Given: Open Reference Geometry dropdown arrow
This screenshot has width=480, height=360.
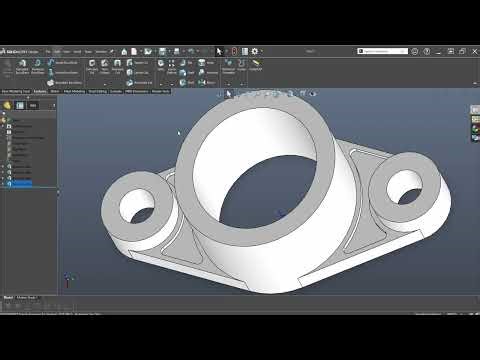Looking at the screenshot, I should [228, 84].
